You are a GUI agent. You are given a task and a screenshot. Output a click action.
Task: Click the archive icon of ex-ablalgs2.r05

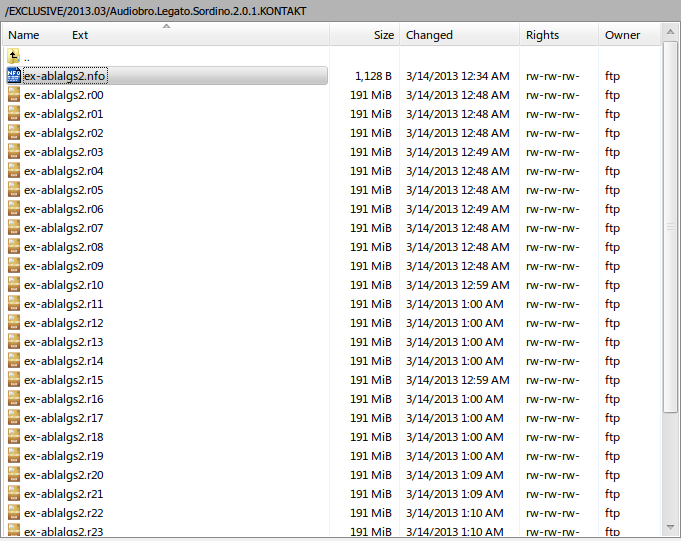tap(13, 190)
